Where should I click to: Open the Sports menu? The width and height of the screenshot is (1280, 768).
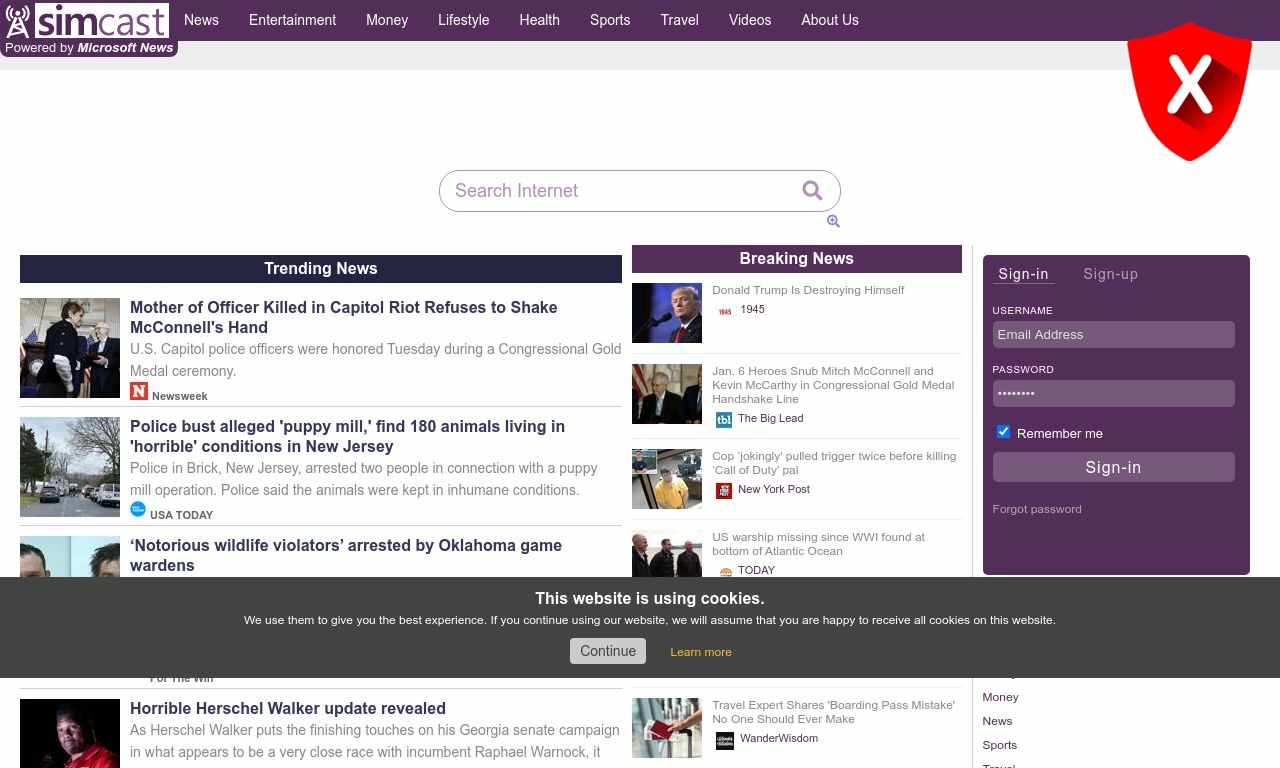610,20
